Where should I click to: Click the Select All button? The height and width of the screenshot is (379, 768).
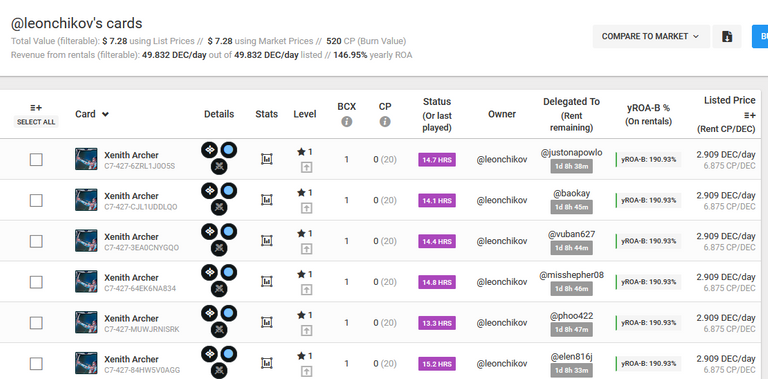point(36,122)
